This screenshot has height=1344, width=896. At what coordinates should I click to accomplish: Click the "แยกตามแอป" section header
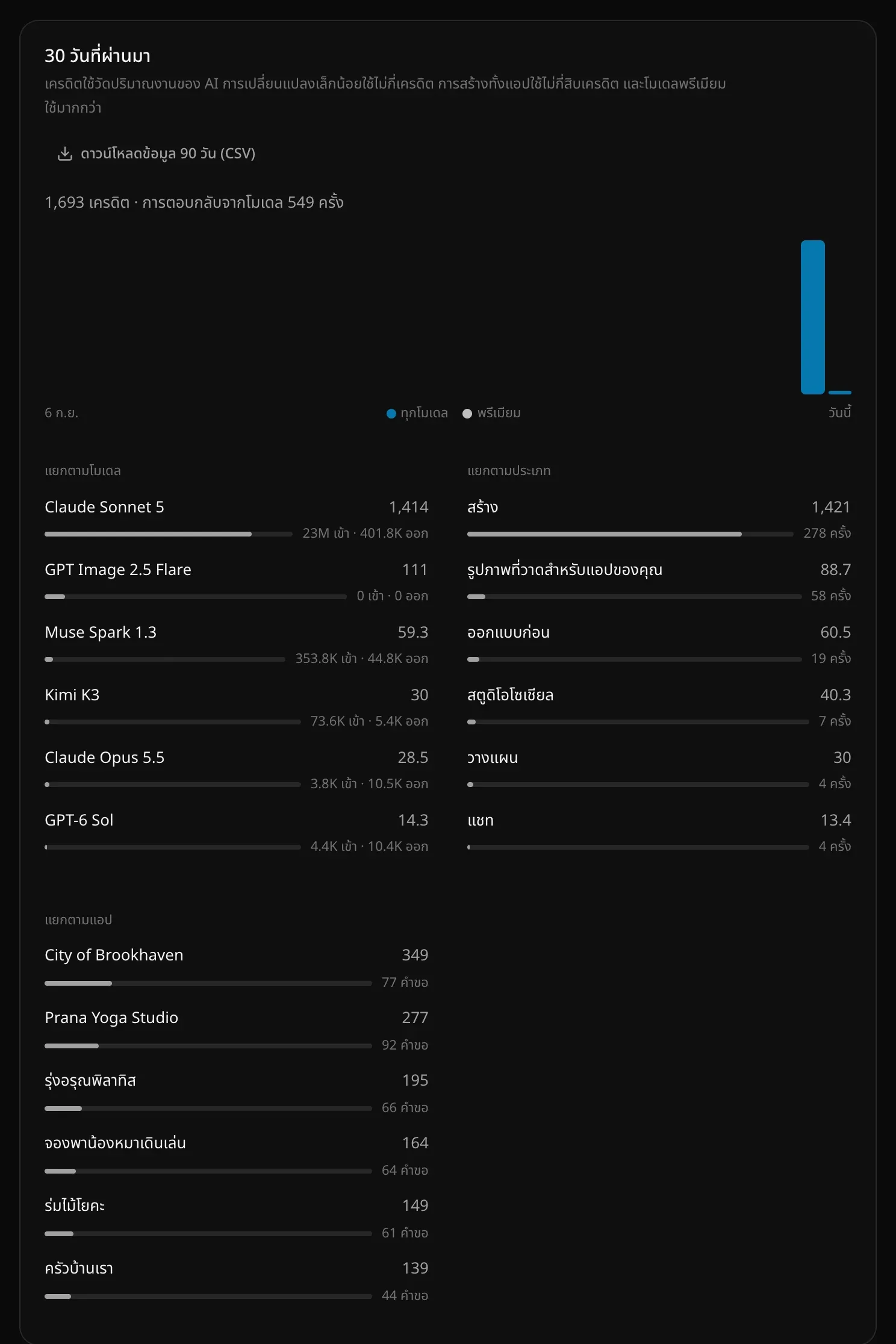coord(78,920)
